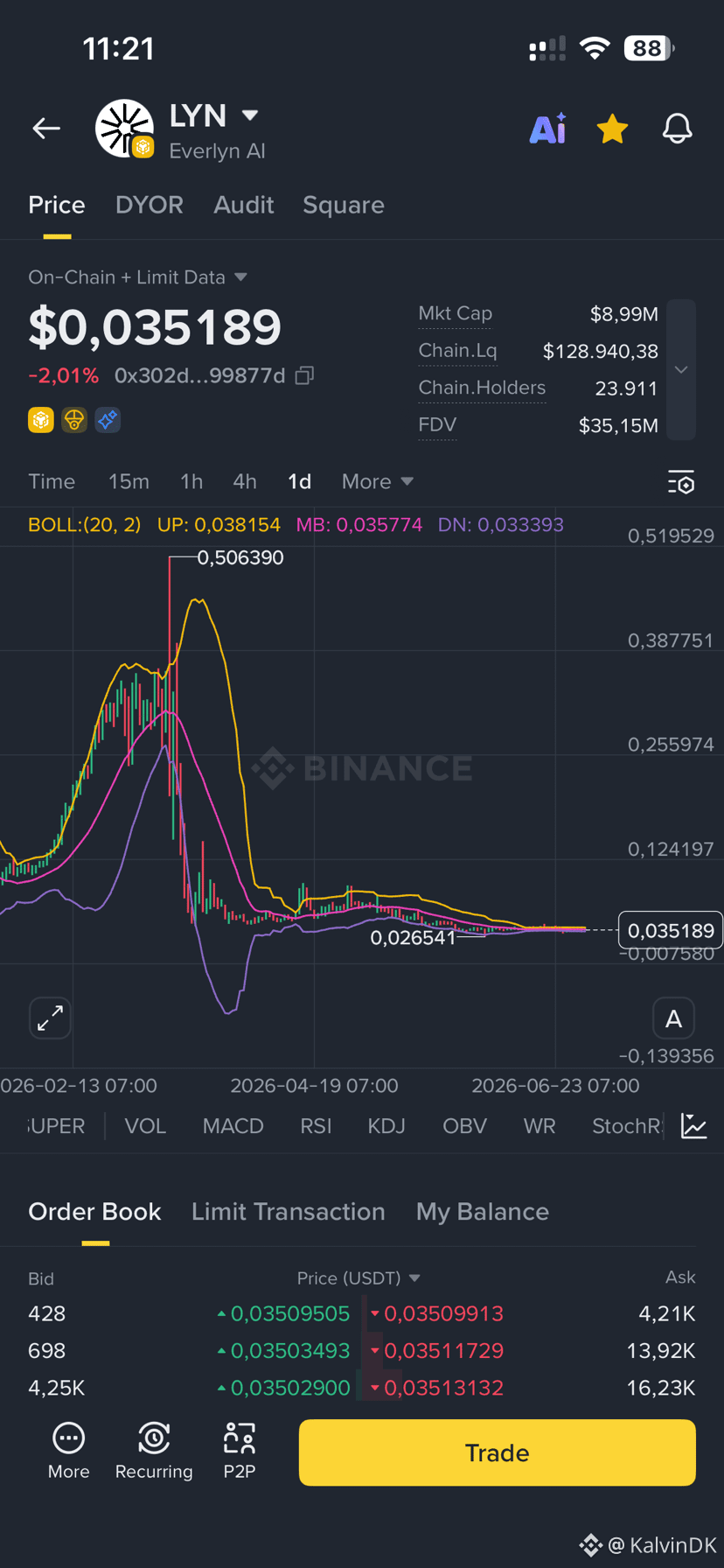The image size is (724, 1568).
Task: Tap the Wi-Fi status icon
Action: 595,48
